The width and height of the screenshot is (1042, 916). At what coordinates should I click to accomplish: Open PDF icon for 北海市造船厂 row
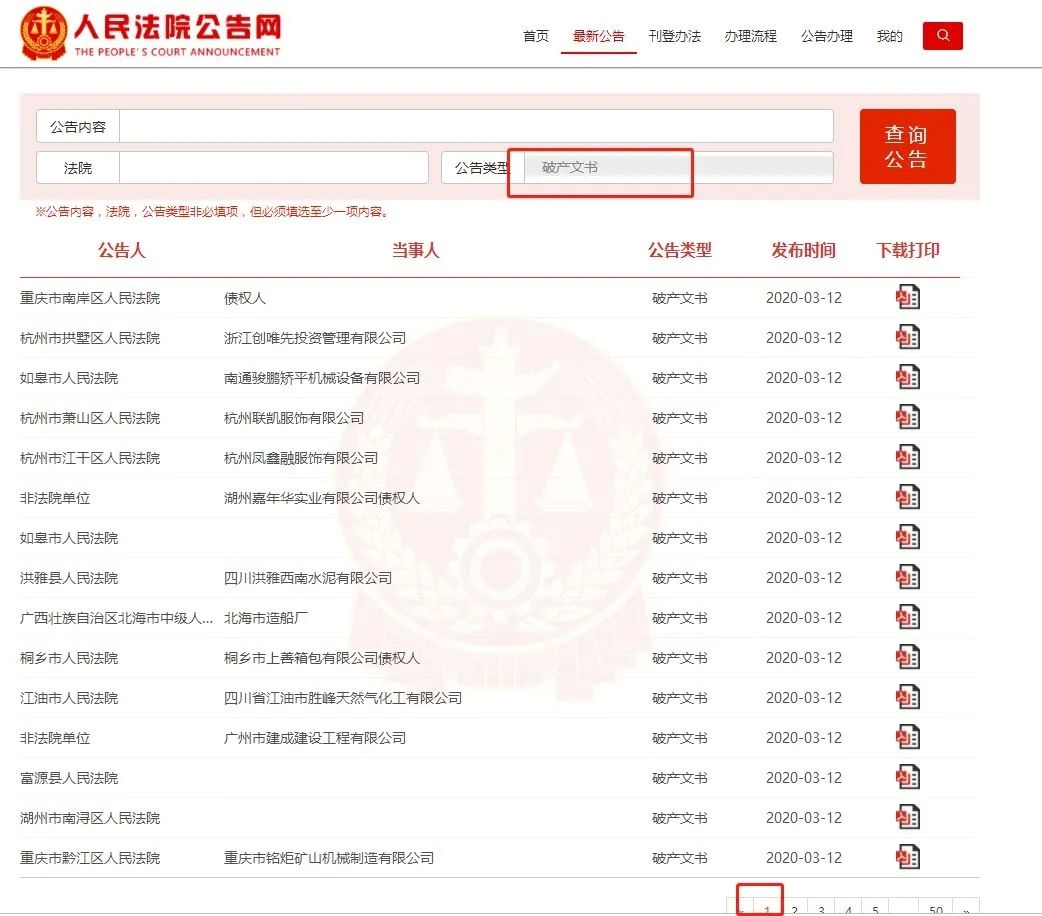pos(907,617)
